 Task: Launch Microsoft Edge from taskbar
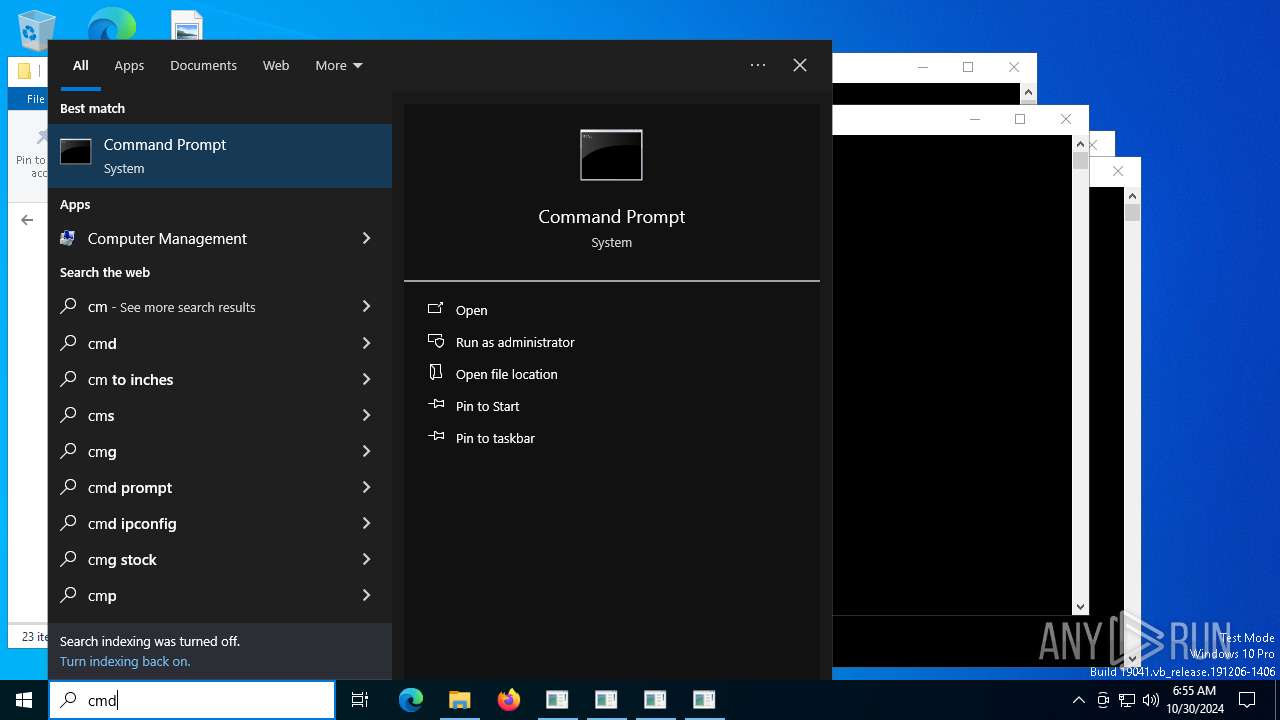coord(411,700)
